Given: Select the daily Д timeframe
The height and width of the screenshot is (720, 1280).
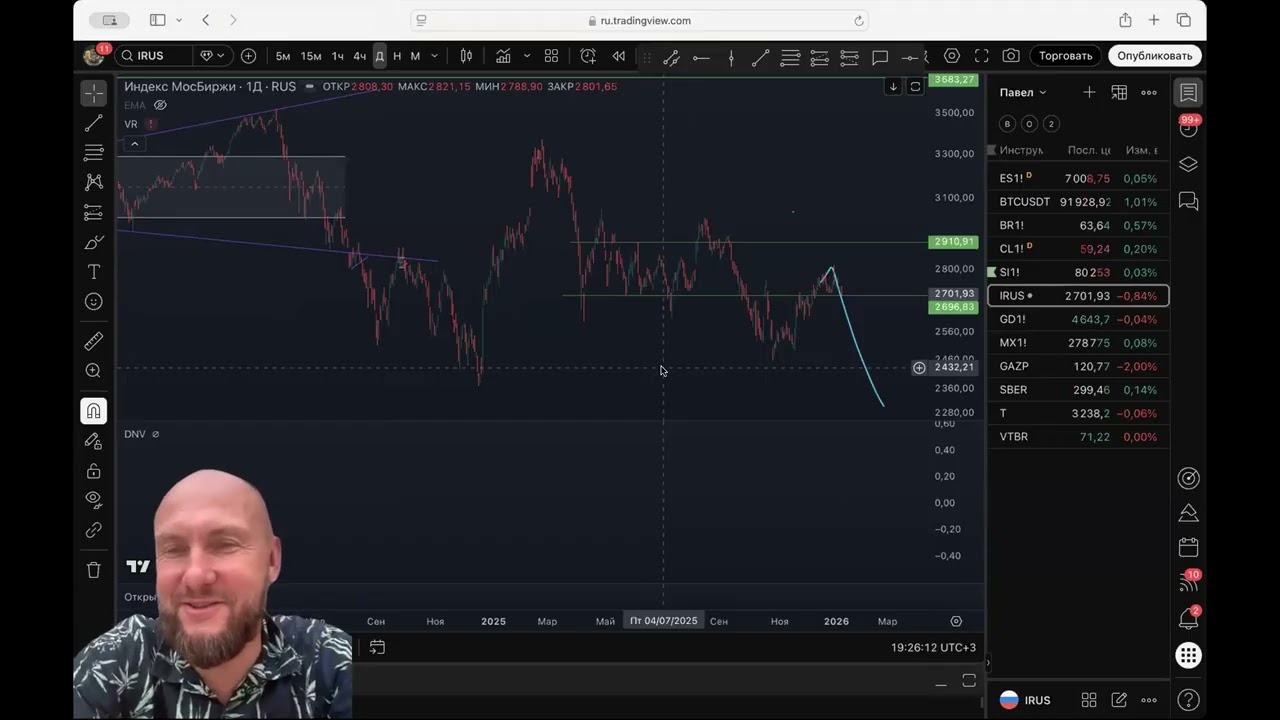Looking at the screenshot, I should 379,56.
